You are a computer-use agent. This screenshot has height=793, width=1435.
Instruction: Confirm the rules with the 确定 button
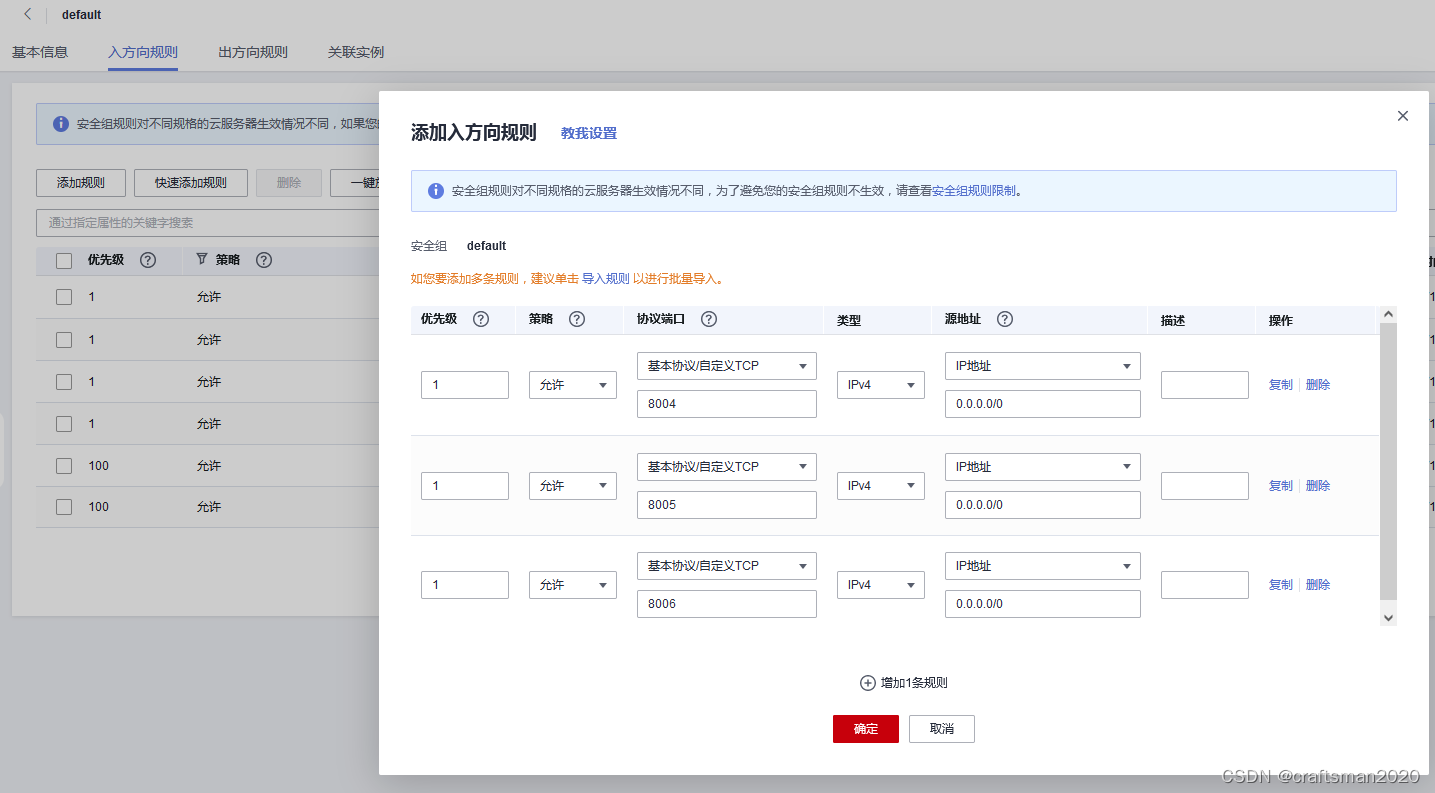(x=865, y=729)
